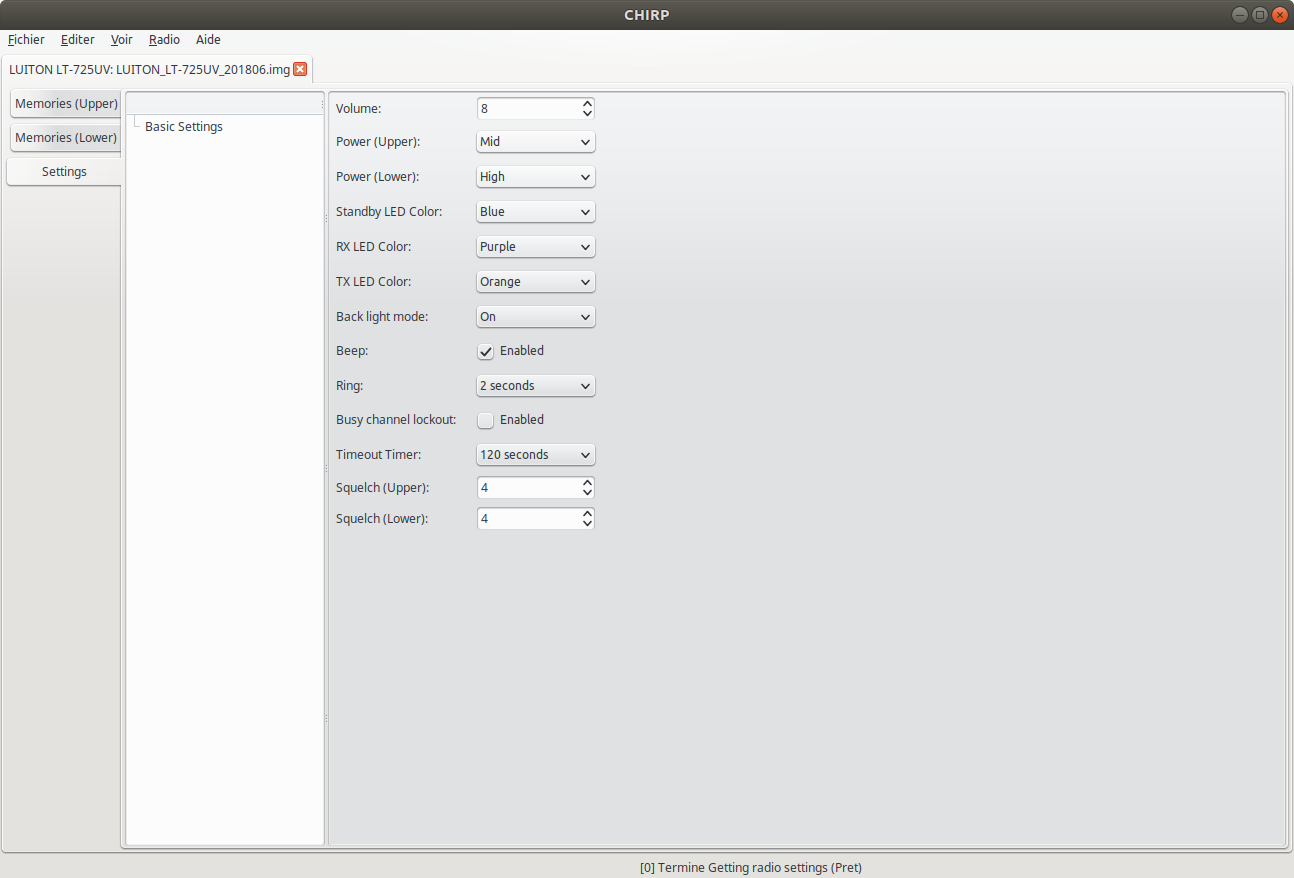
Task: Click Squelch (Lower) input field
Action: point(529,519)
